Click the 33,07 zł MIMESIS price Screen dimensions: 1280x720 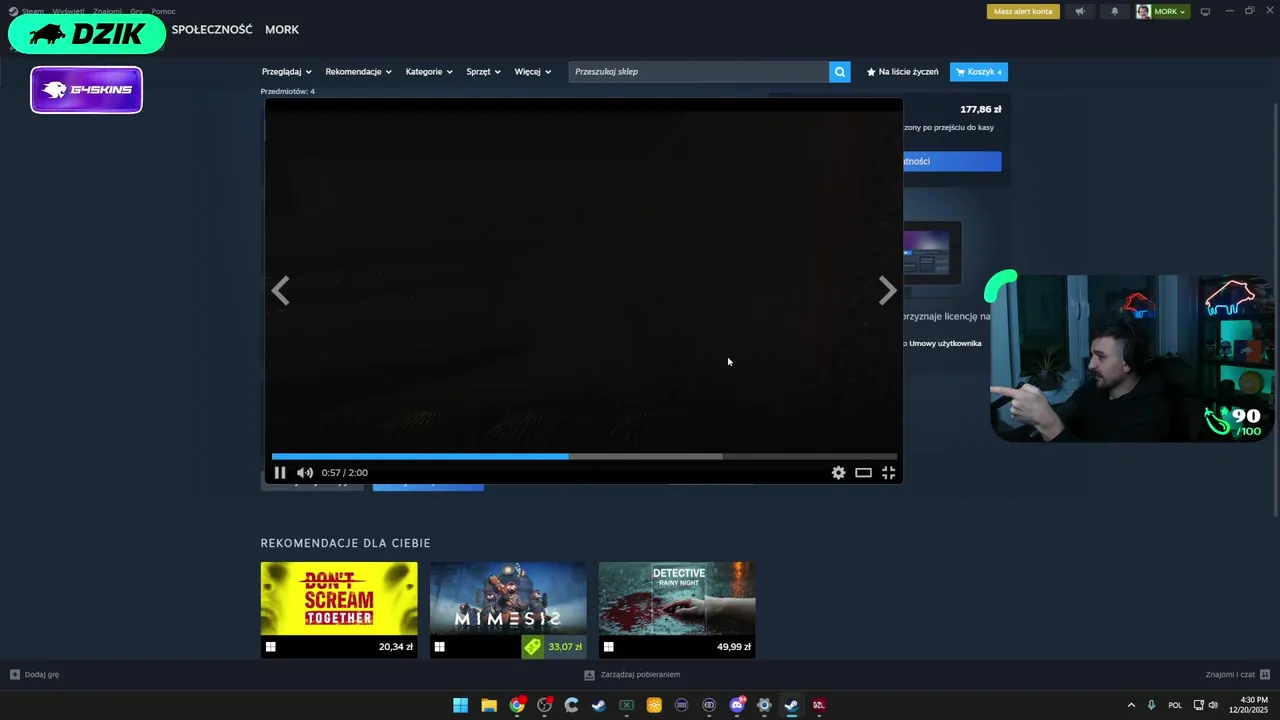565,647
